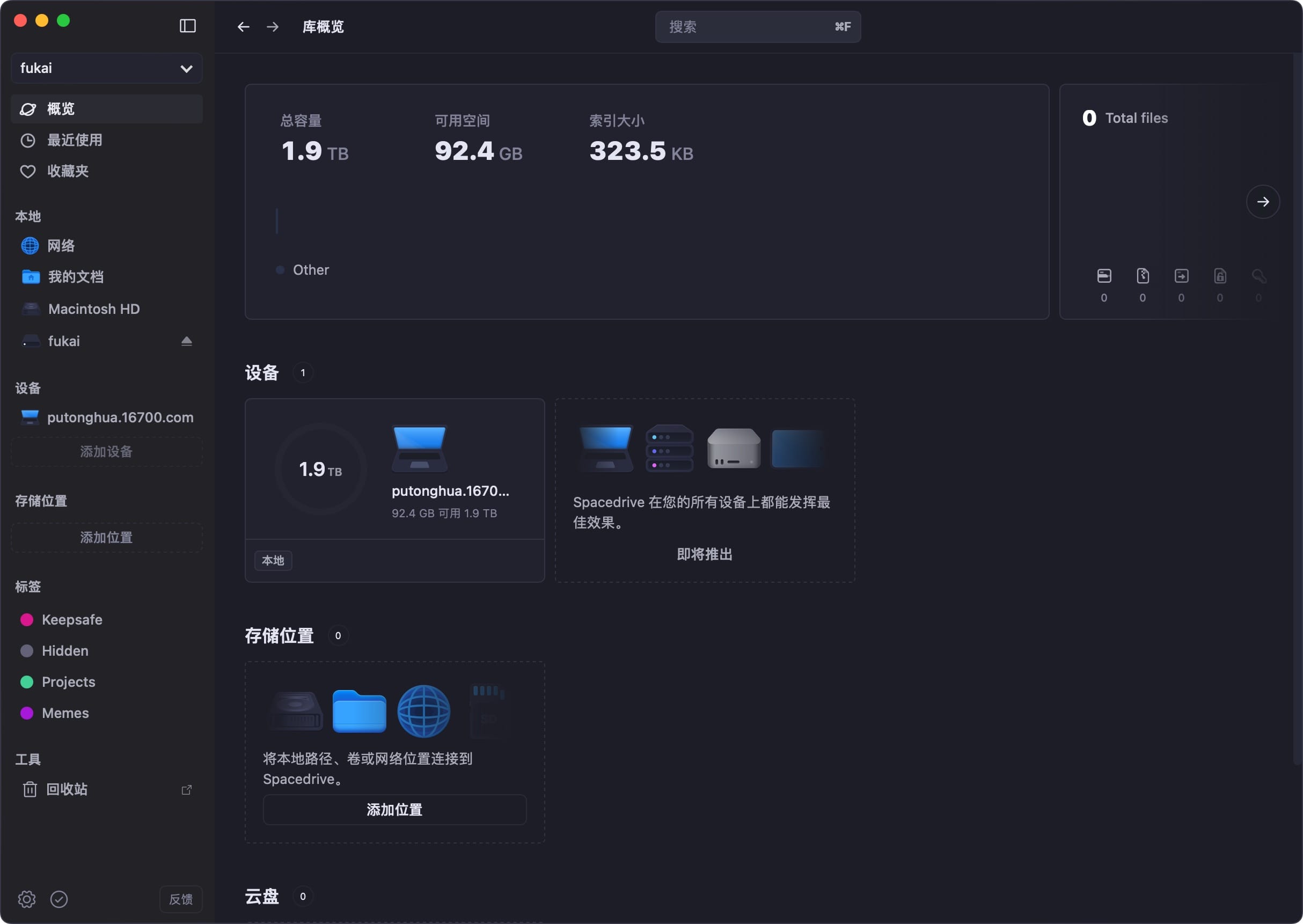Click the first file-kind statistics icon
Screen dimensions: 1303x924
1104,276
